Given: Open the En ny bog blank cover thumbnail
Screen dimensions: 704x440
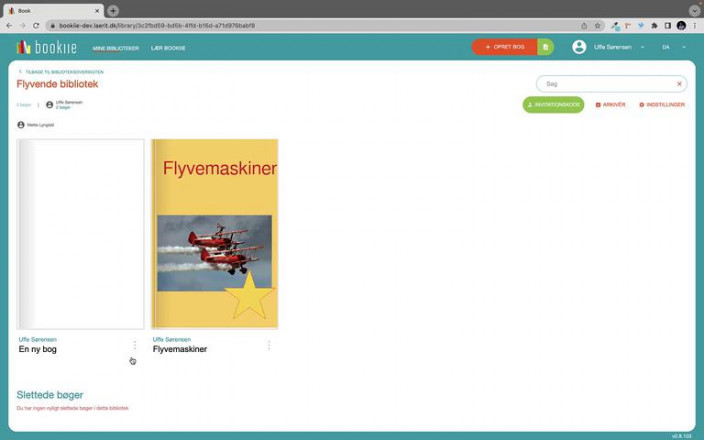Looking at the screenshot, I should pos(81,234).
